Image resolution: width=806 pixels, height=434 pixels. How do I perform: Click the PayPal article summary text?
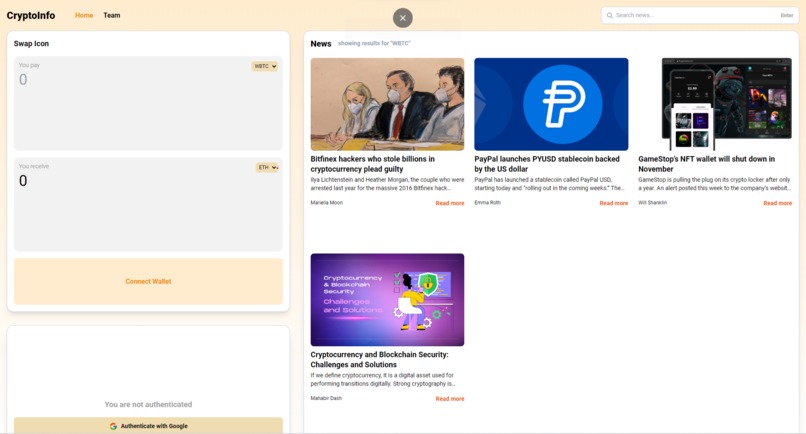point(549,184)
